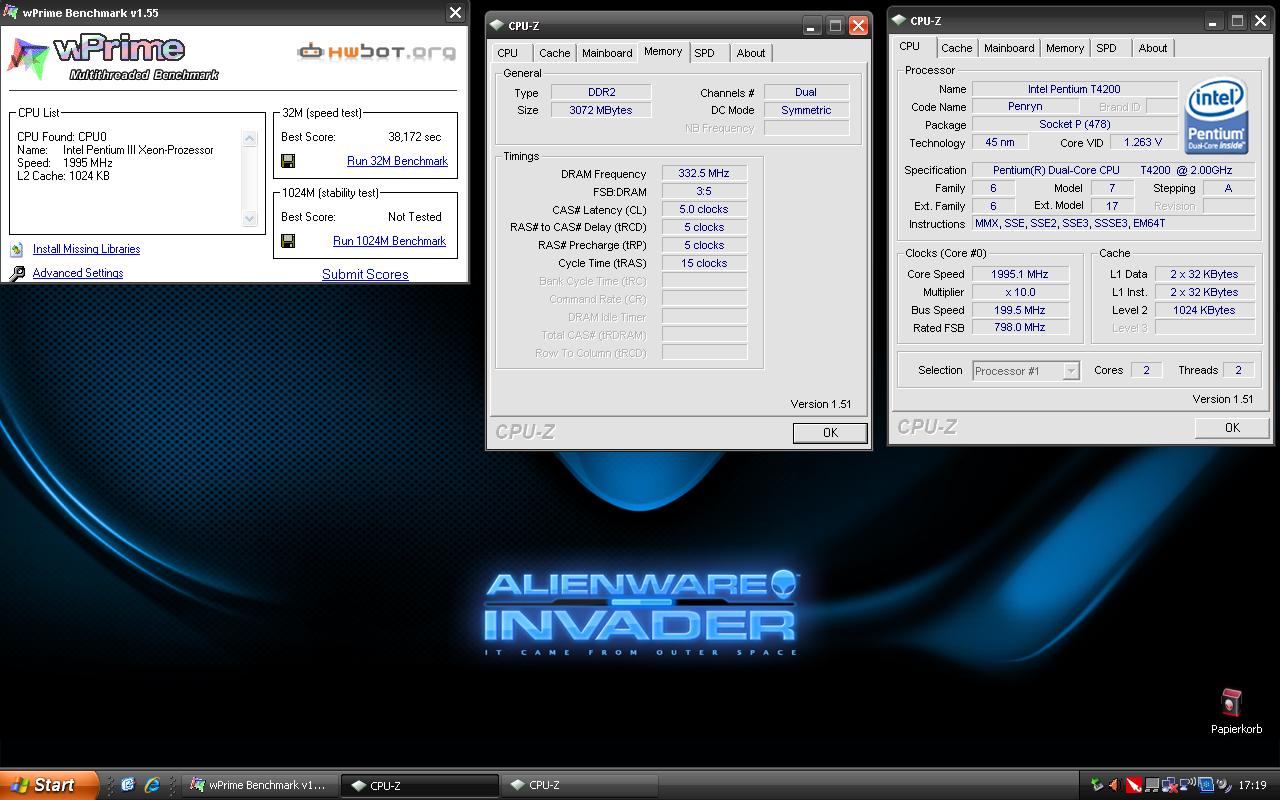
Task: Click the Advanced Settings wrench icon
Action: click(x=17, y=273)
